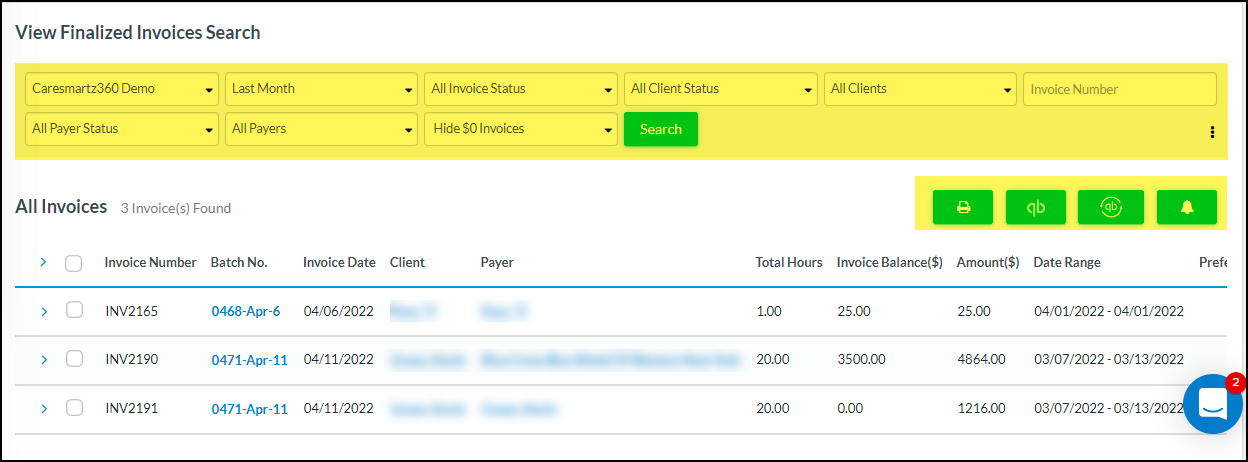The image size is (1248, 462).
Task: Click the QuickBooks sync circle icon button
Action: 1110,207
